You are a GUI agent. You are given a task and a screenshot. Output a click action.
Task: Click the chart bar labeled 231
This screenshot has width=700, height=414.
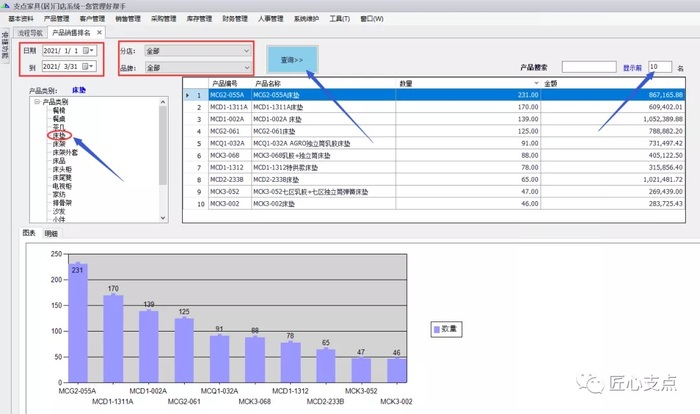78,322
